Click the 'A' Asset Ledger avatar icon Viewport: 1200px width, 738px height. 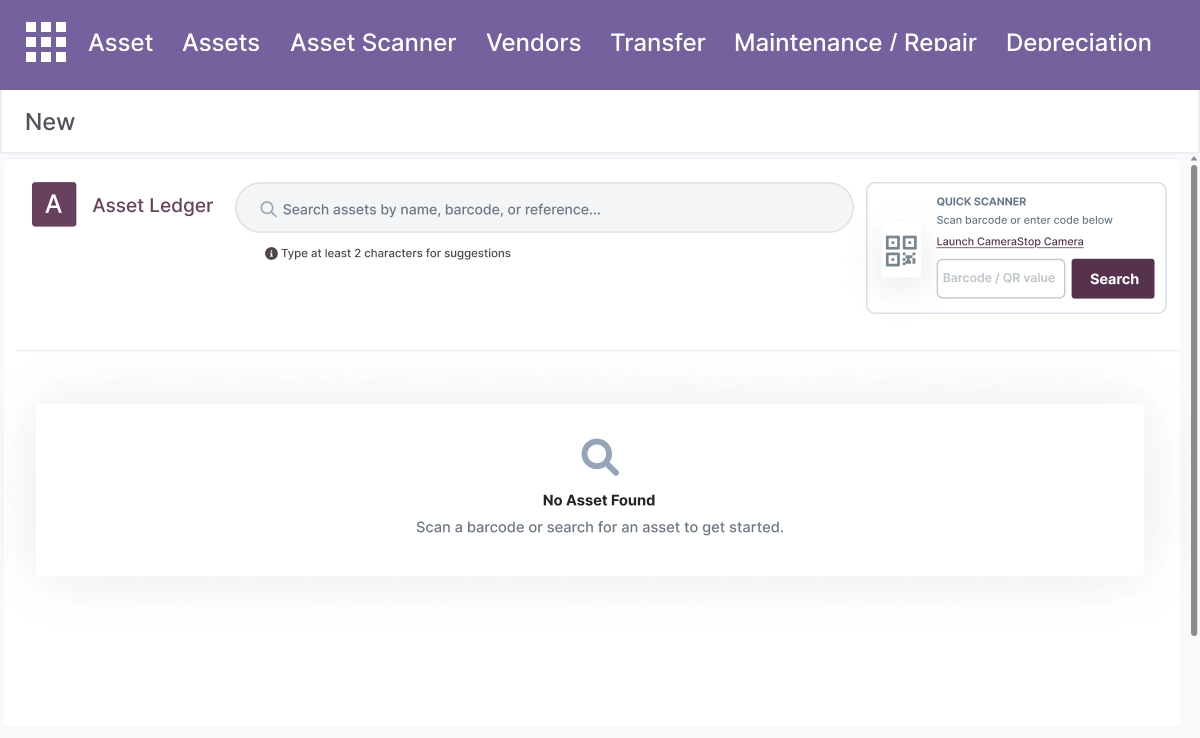click(x=54, y=205)
